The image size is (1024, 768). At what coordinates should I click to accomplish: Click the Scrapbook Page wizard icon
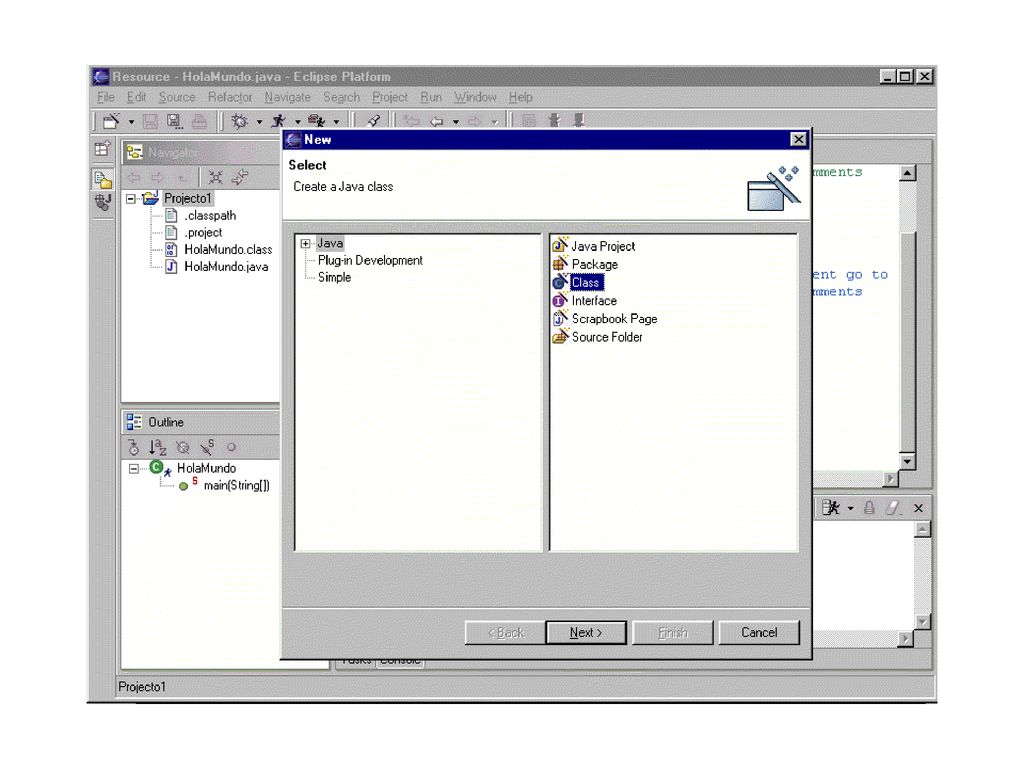pyautogui.click(x=560, y=319)
